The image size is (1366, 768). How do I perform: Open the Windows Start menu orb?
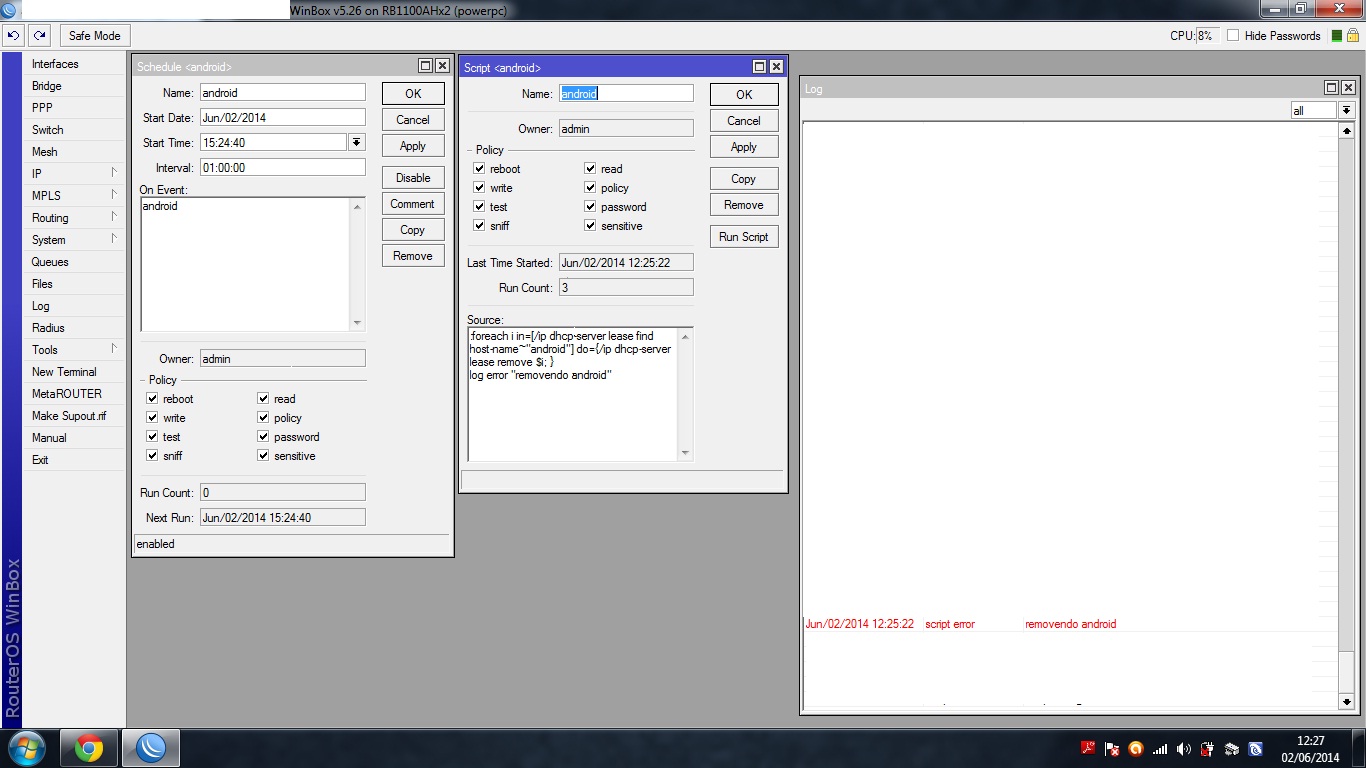pyautogui.click(x=25, y=748)
